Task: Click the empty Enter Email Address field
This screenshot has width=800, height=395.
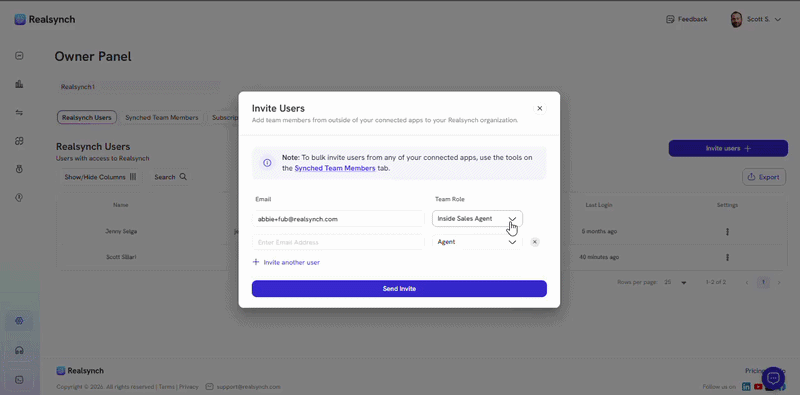Action: click(x=338, y=242)
